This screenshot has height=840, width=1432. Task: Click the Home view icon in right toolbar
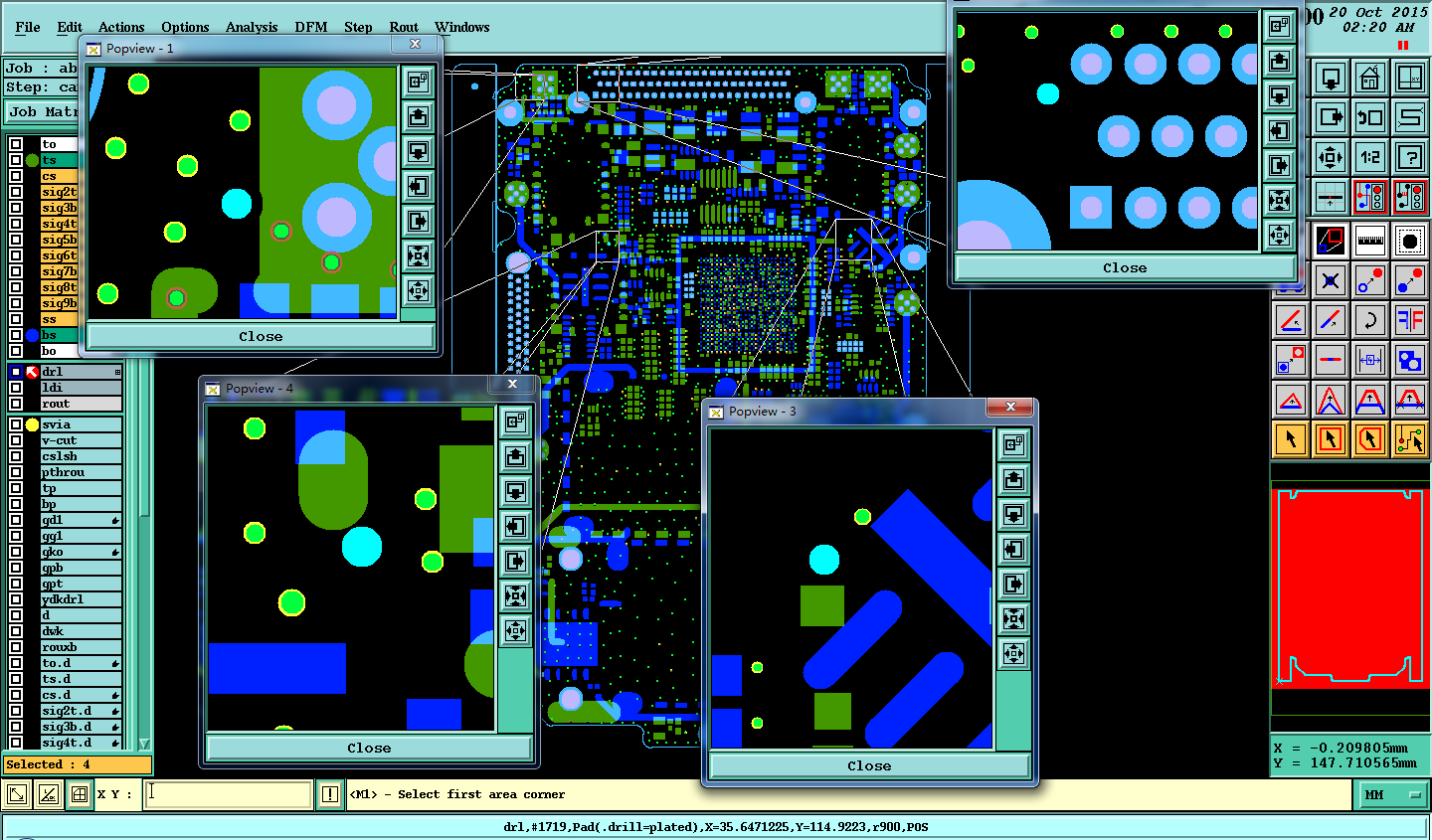tap(1369, 77)
